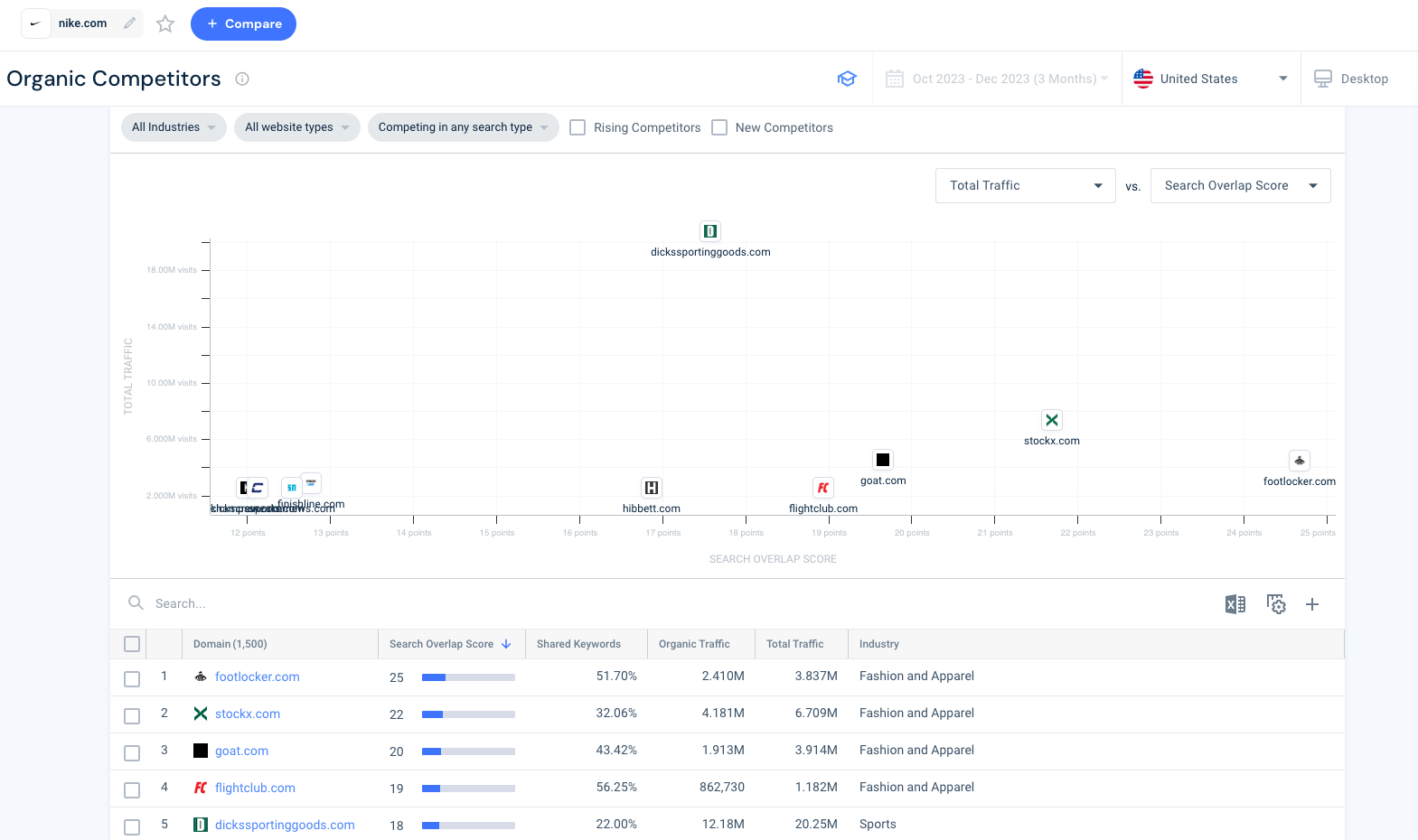Select flightclub.com marker on the chart
The width and height of the screenshot is (1418, 840).
[x=823, y=488]
